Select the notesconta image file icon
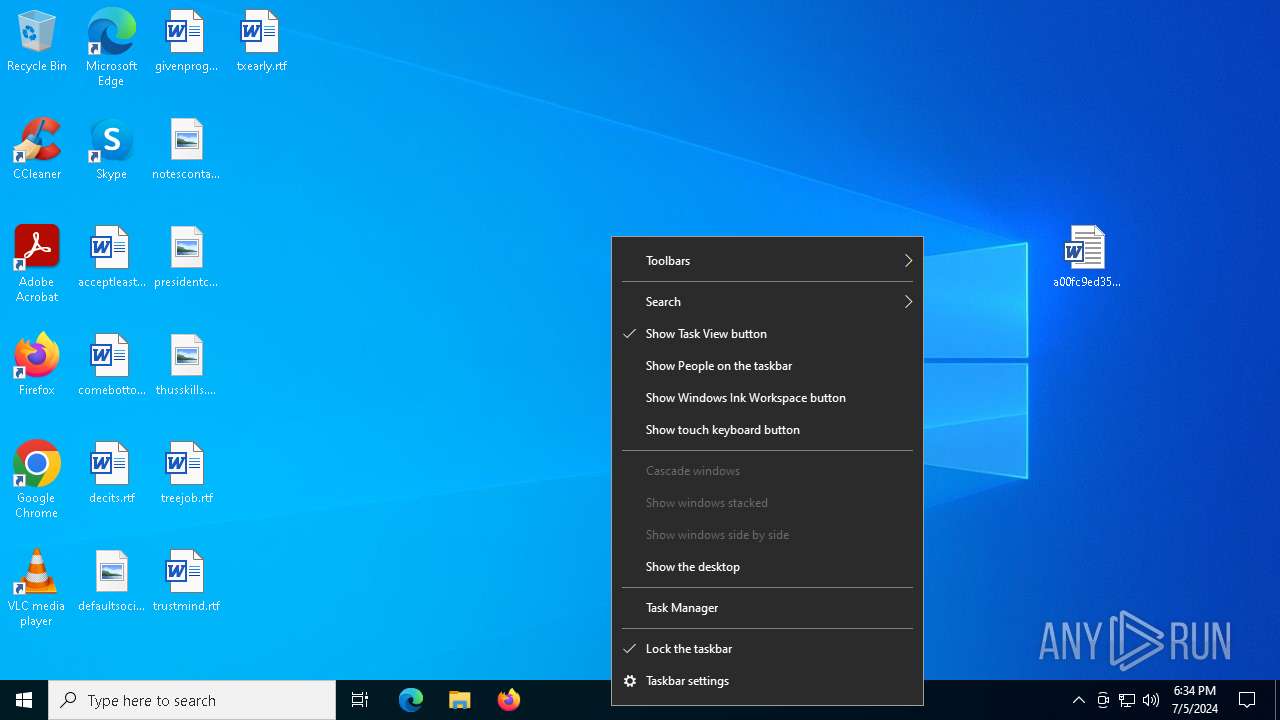The width and height of the screenshot is (1280, 720). 186,149
